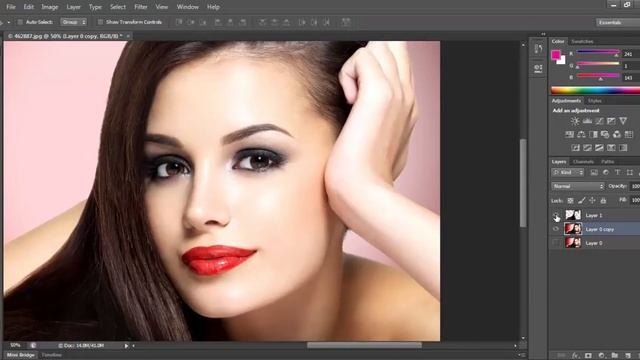The image size is (640, 360).
Task: Pick a color from the spectrum ramp
Action: [596, 90]
